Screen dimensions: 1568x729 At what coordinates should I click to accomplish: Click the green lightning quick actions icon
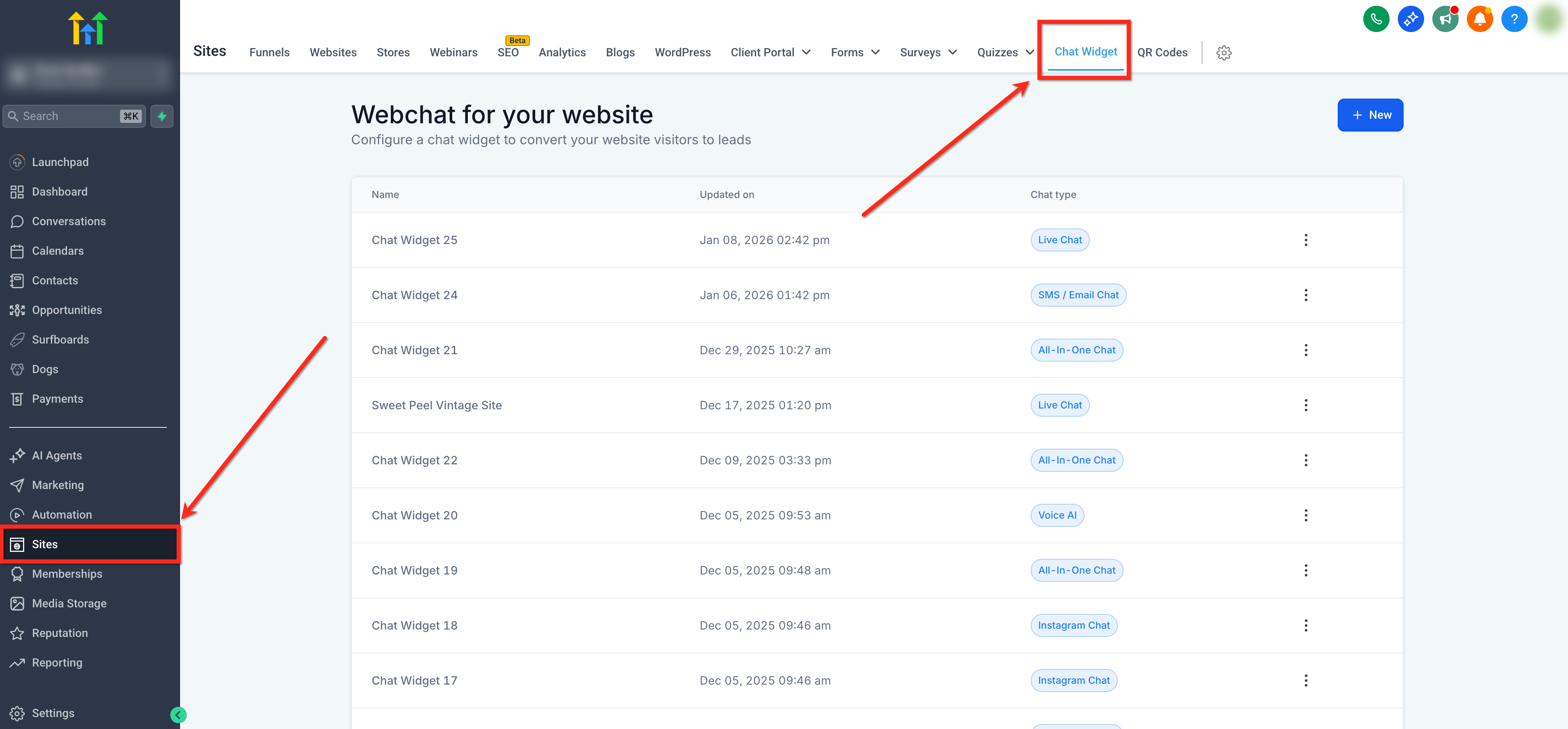[x=162, y=116]
